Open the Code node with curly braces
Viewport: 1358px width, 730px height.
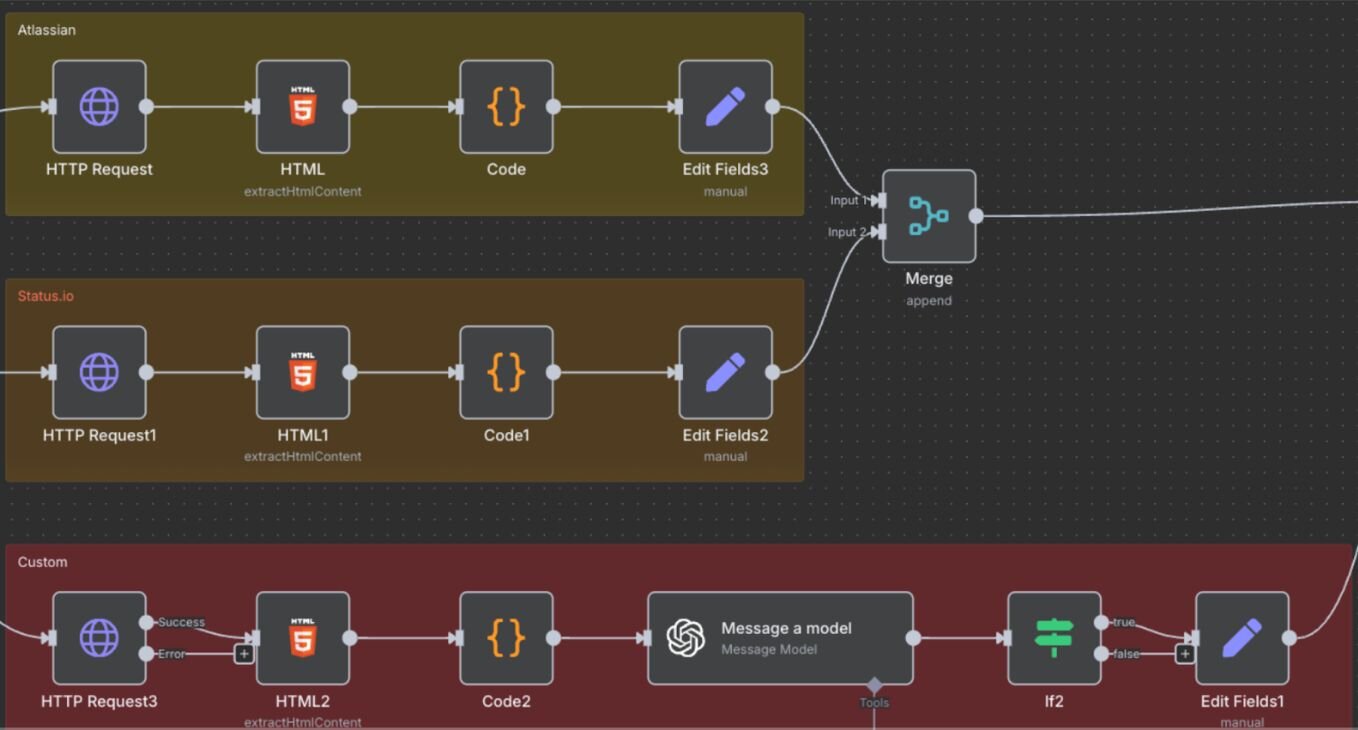pyautogui.click(x=506, y=107)
